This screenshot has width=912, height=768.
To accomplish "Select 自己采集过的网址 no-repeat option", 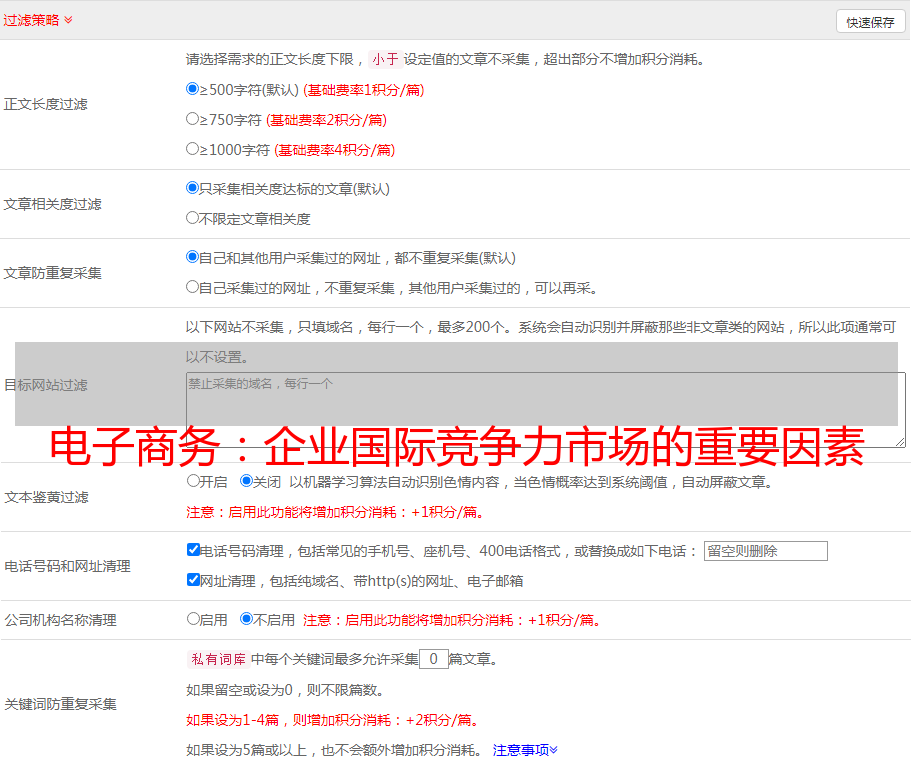I will pos(193,287).
